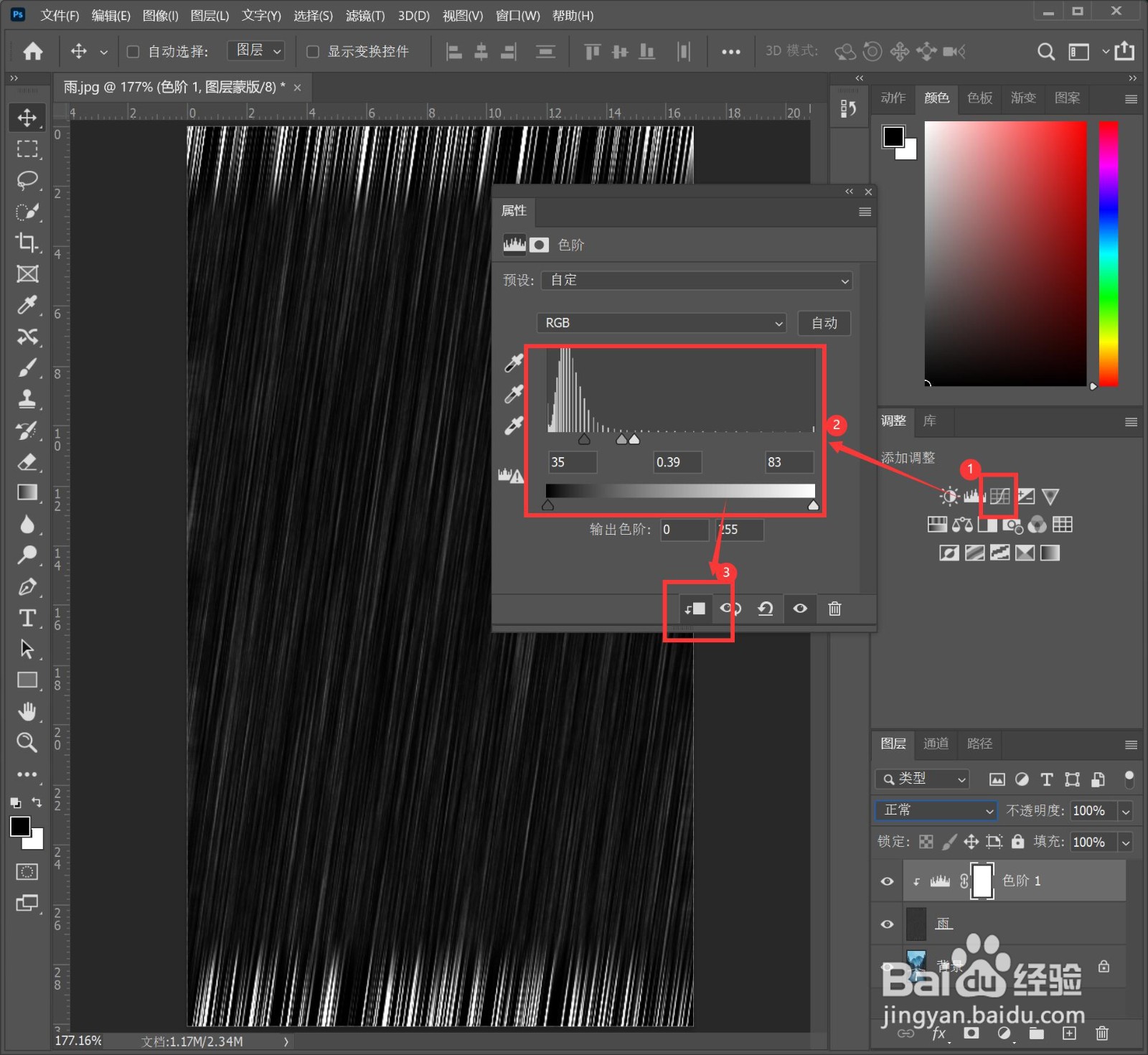Toggle layer visibility in the Properties panel
Viewport: 1148px width, 1055px height.
(x=800, y=609)
